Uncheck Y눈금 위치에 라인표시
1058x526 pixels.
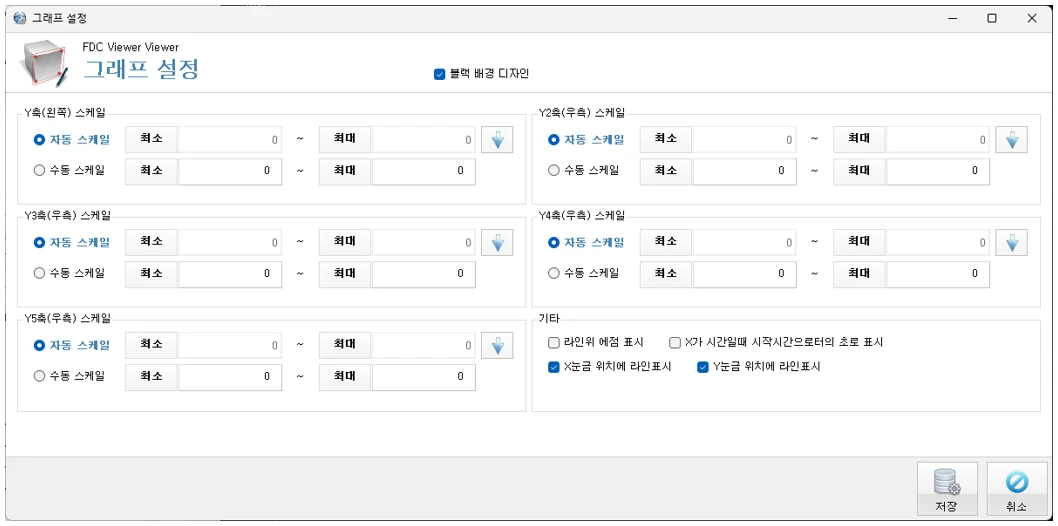coord(702,368)
